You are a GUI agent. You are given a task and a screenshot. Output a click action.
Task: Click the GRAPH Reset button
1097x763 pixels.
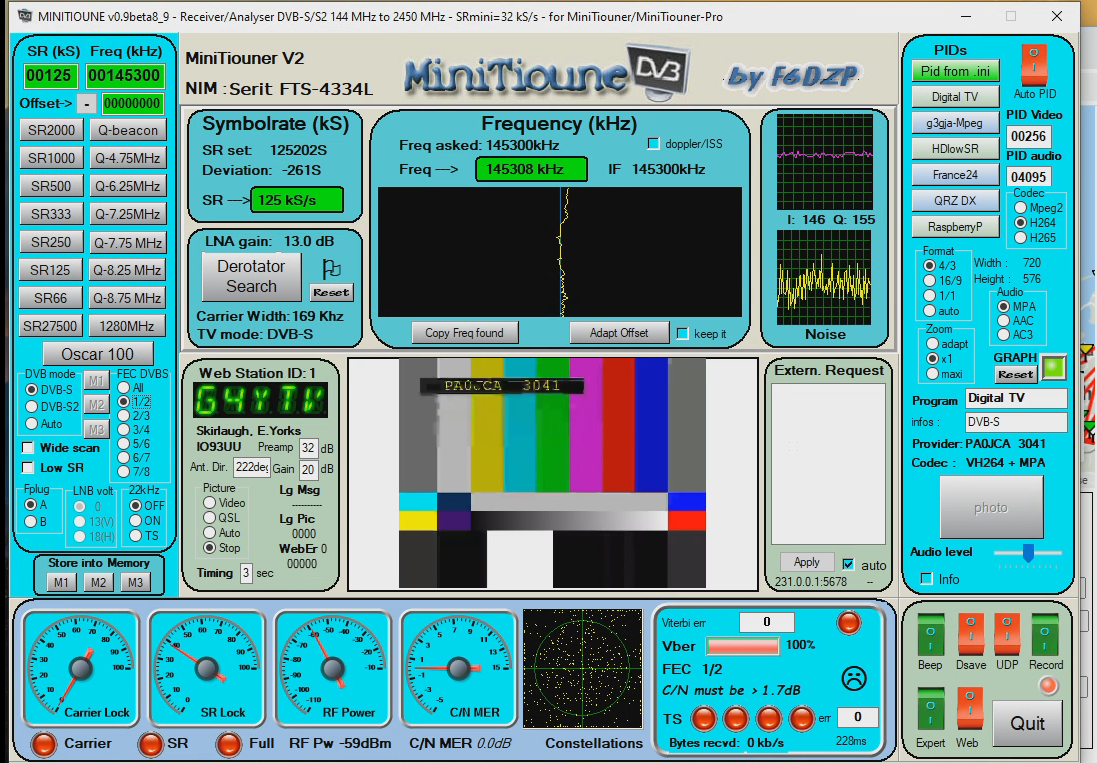(x=1016, y=375)
